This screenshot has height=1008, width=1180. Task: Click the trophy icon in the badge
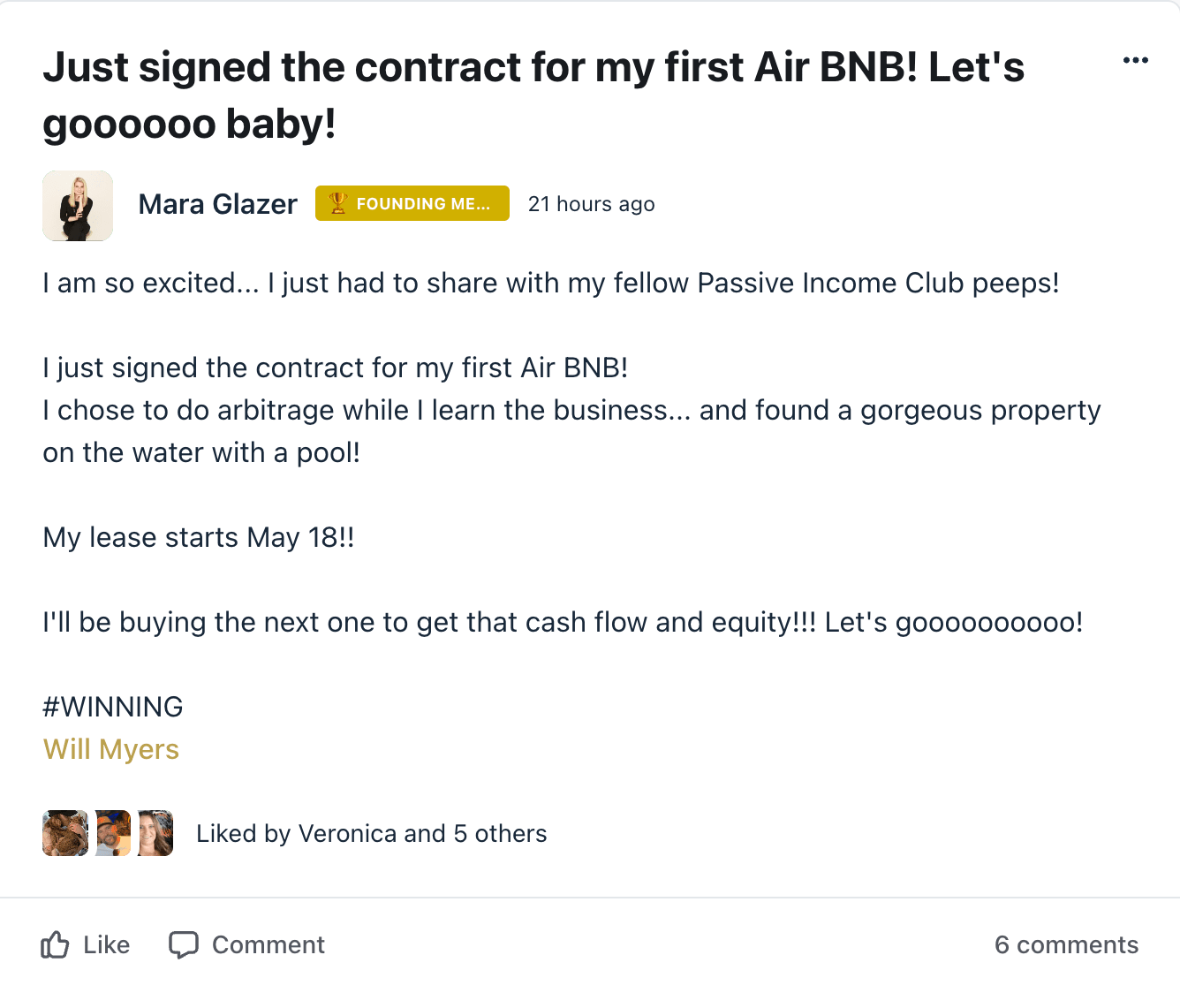(x=338, y=203)
